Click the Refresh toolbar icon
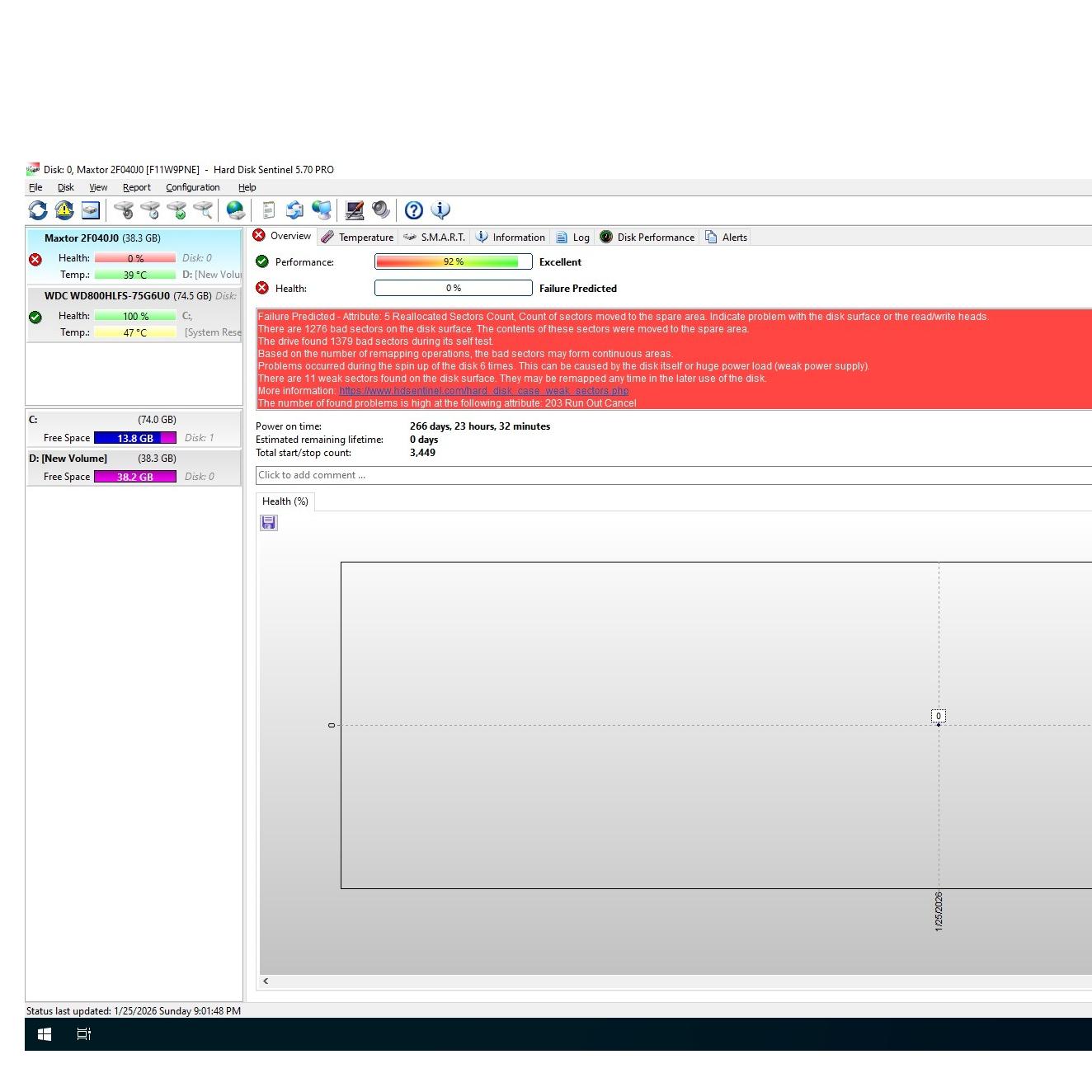1092x1092 pixels. (x=38, y=210)
